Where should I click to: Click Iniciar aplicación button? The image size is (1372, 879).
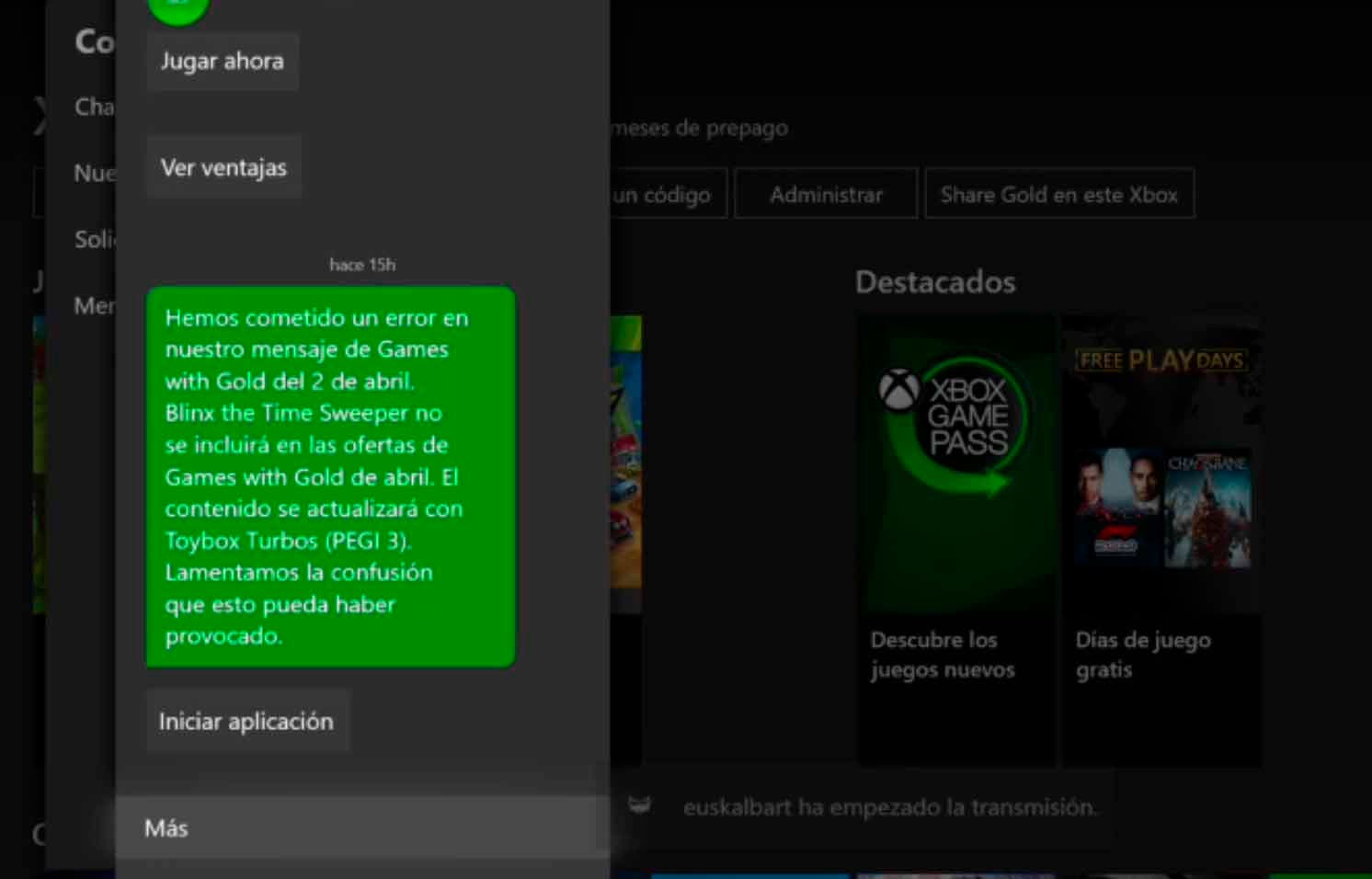246,721
